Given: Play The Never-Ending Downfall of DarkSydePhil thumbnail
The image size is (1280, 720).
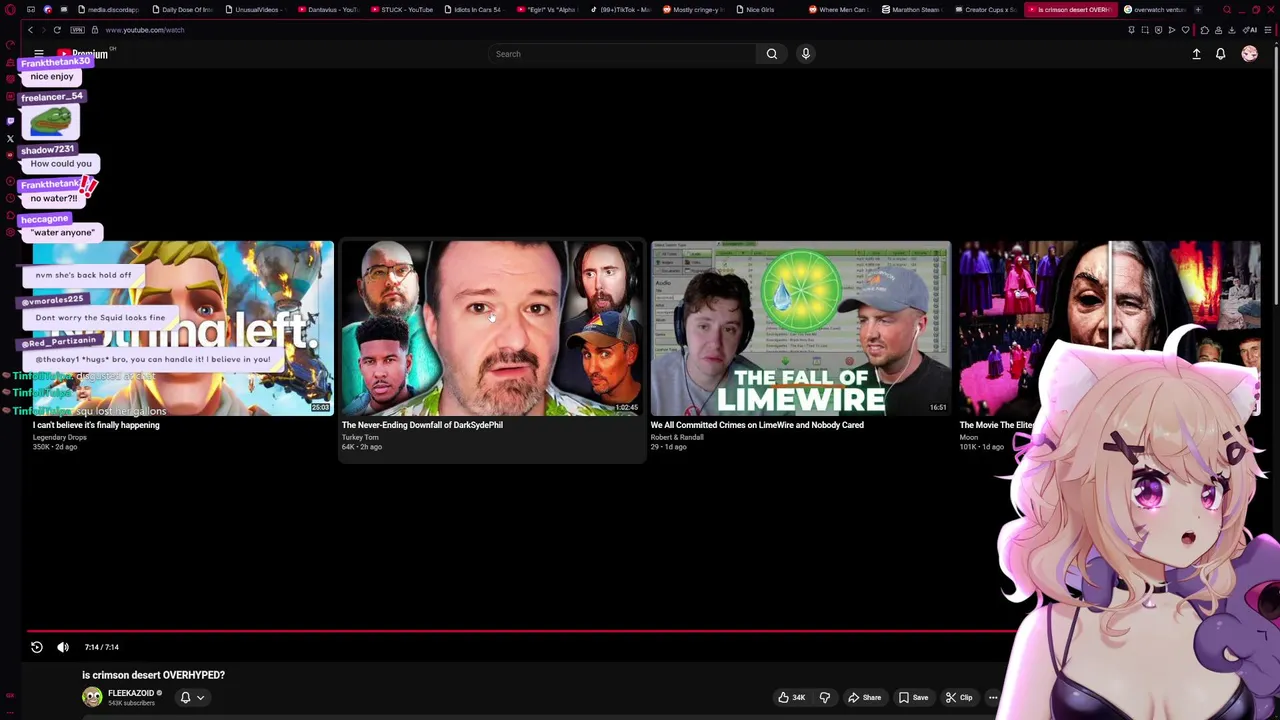Looking at the screenshot, I should [492, 328].
